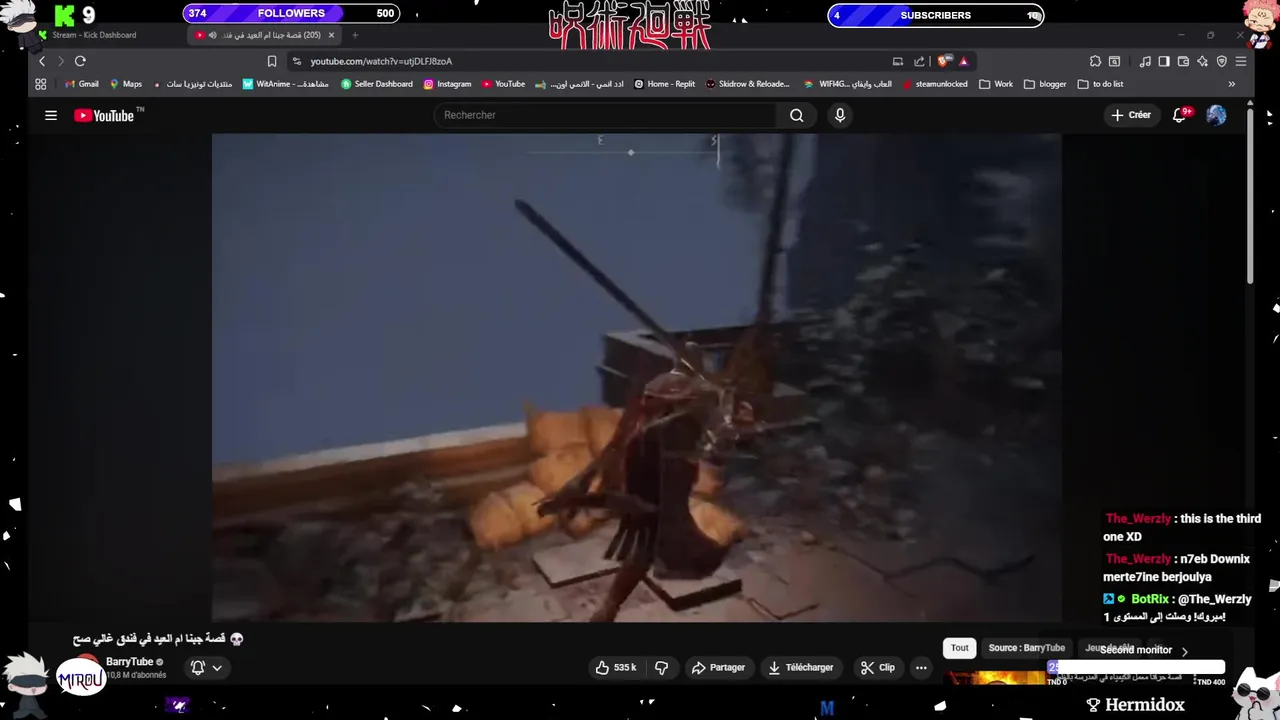Open YouTube notifications bell
This screenshot has height=720, width=1280.
(x=1180, y=115)
